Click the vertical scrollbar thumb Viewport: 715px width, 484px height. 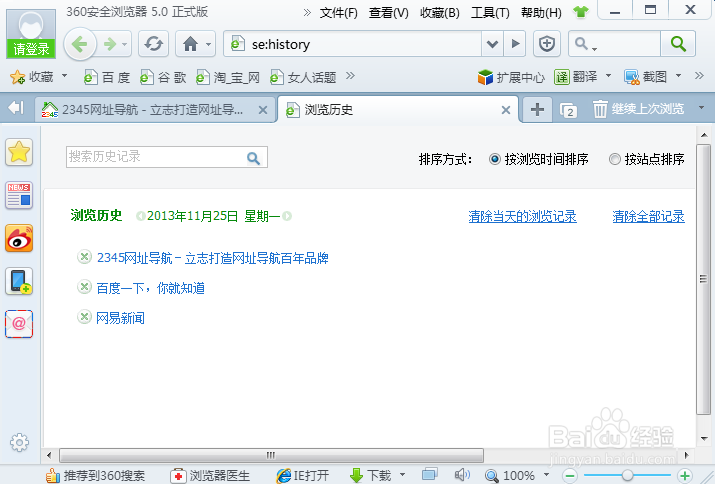pyautogui.click(x=704, y=279)
